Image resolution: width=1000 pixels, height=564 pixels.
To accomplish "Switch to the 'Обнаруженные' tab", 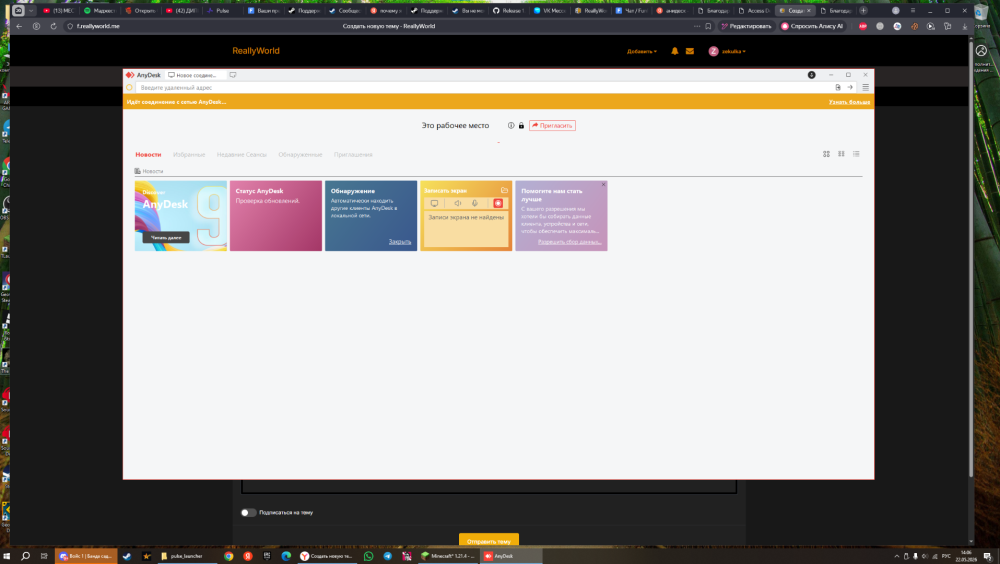I will coord(300,154).
